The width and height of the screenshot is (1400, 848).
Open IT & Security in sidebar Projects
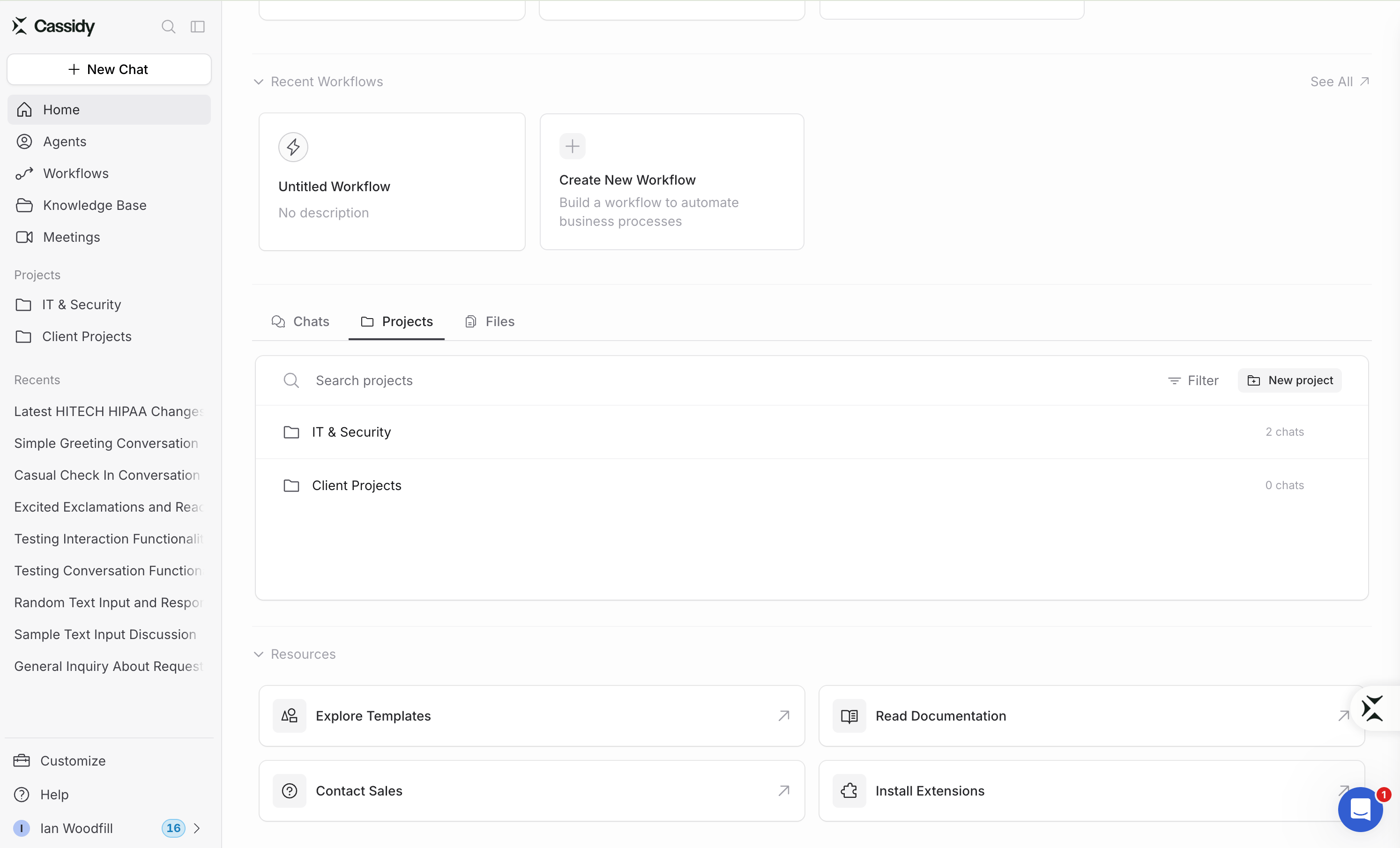click(109, 305)
